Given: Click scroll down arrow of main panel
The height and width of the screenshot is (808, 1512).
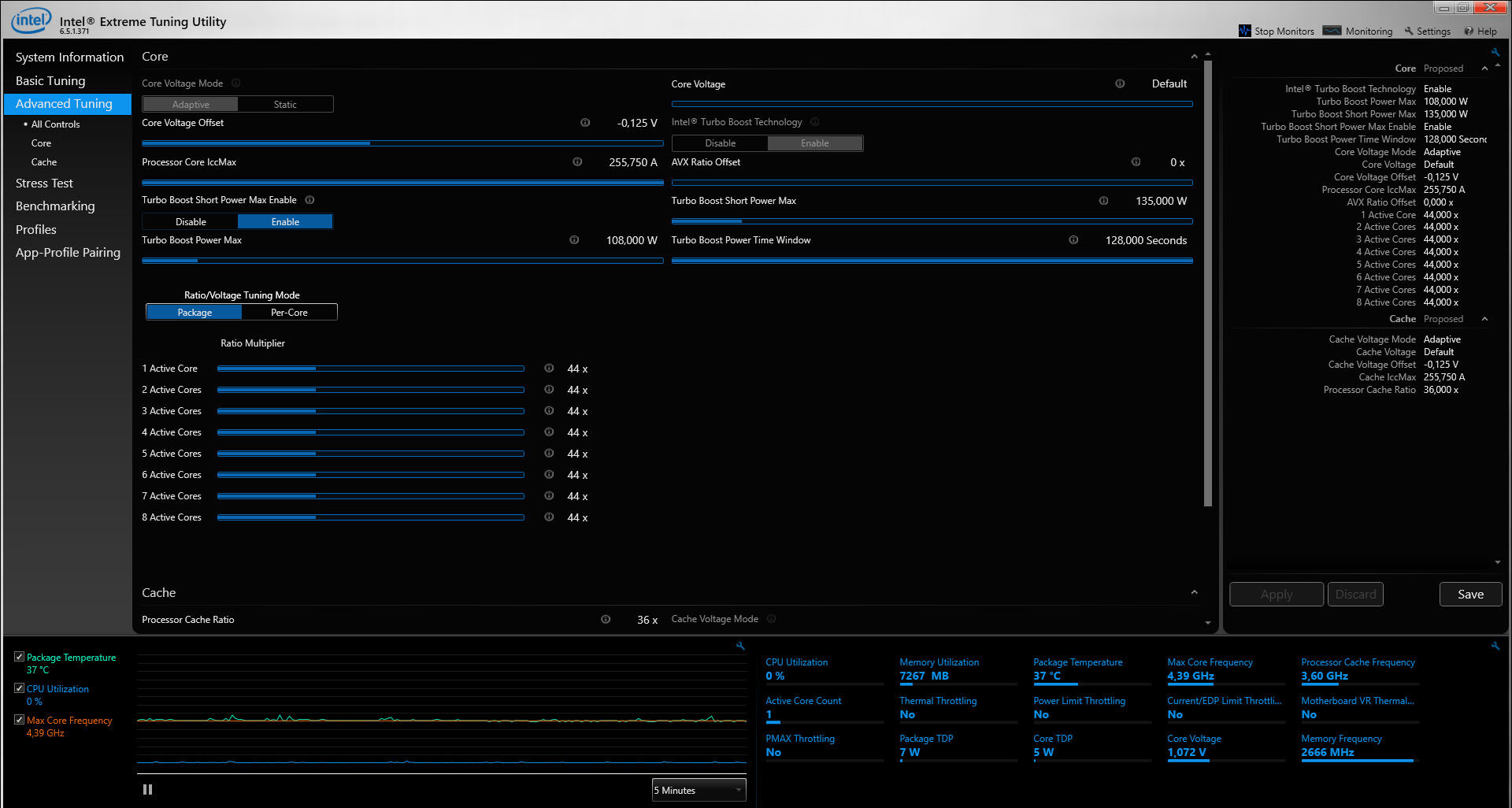Looking at the screenshot, I should tap(1207, 623).
